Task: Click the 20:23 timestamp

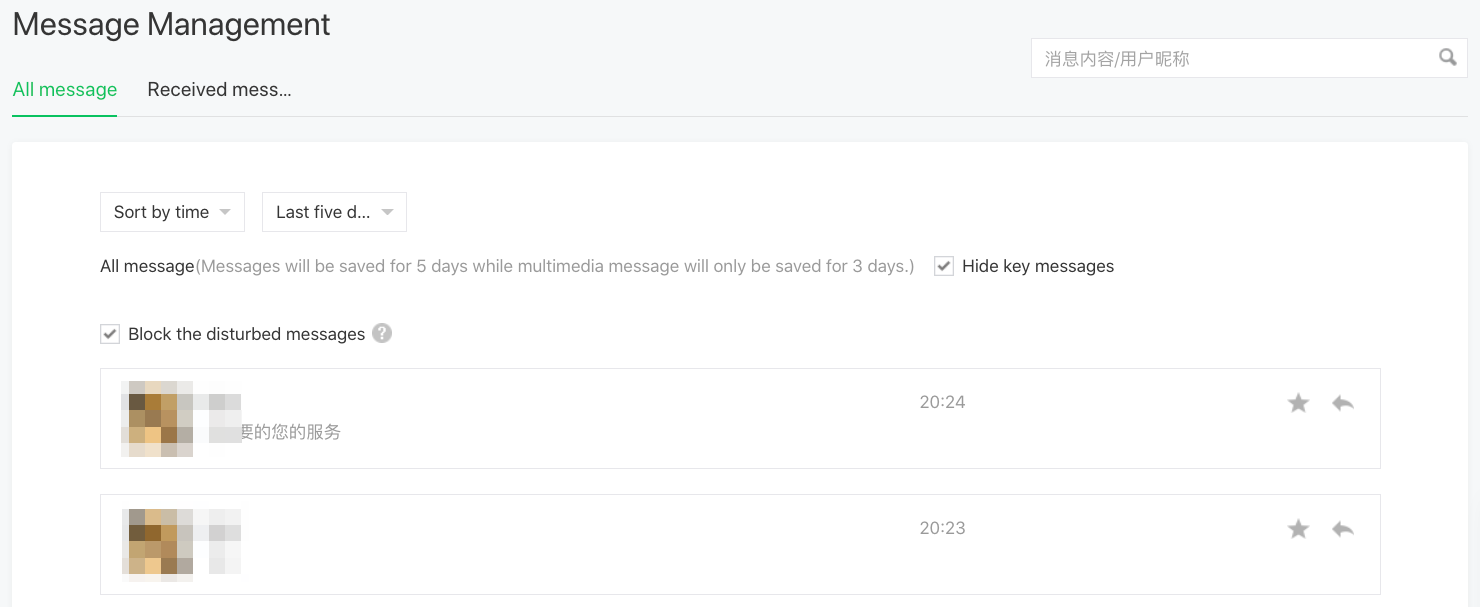Action: point(942,528)
